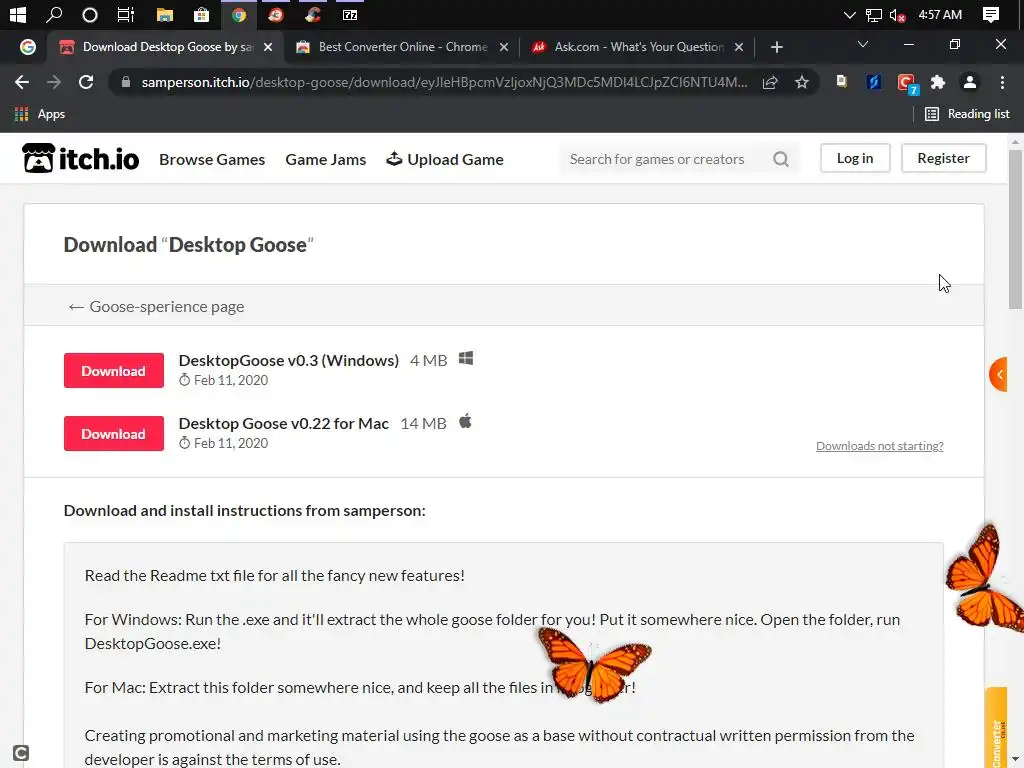Share this page icon in address bar

click(770, 82)
